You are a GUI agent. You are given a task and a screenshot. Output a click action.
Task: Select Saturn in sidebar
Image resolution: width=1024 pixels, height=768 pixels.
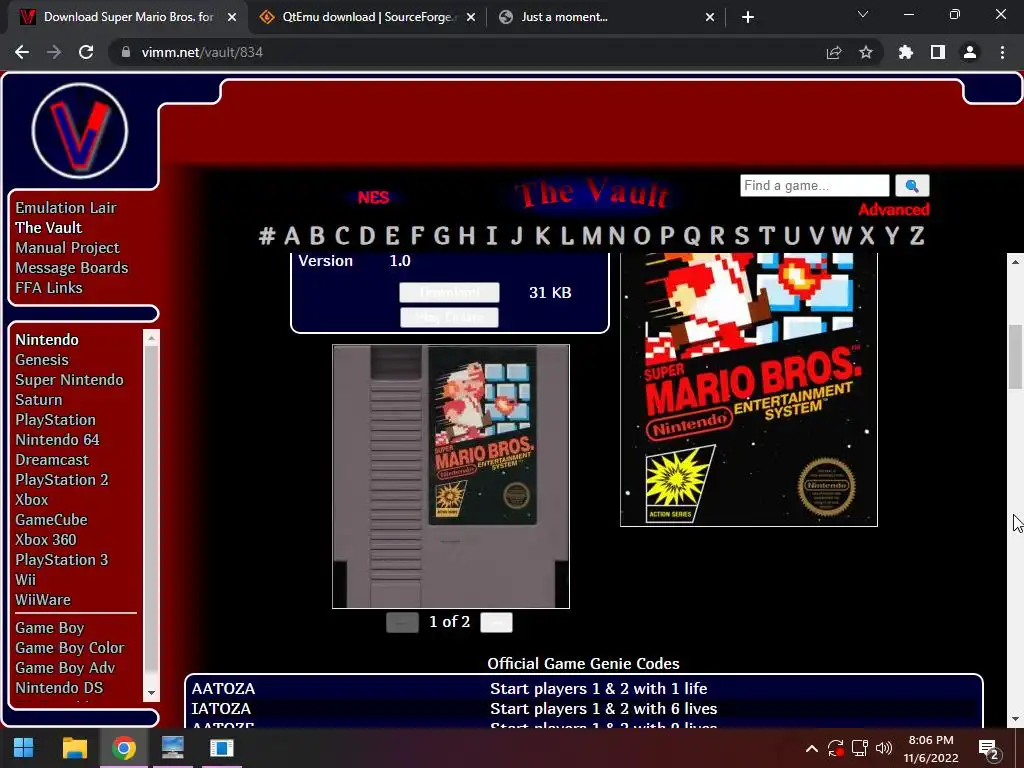(39, 400)
